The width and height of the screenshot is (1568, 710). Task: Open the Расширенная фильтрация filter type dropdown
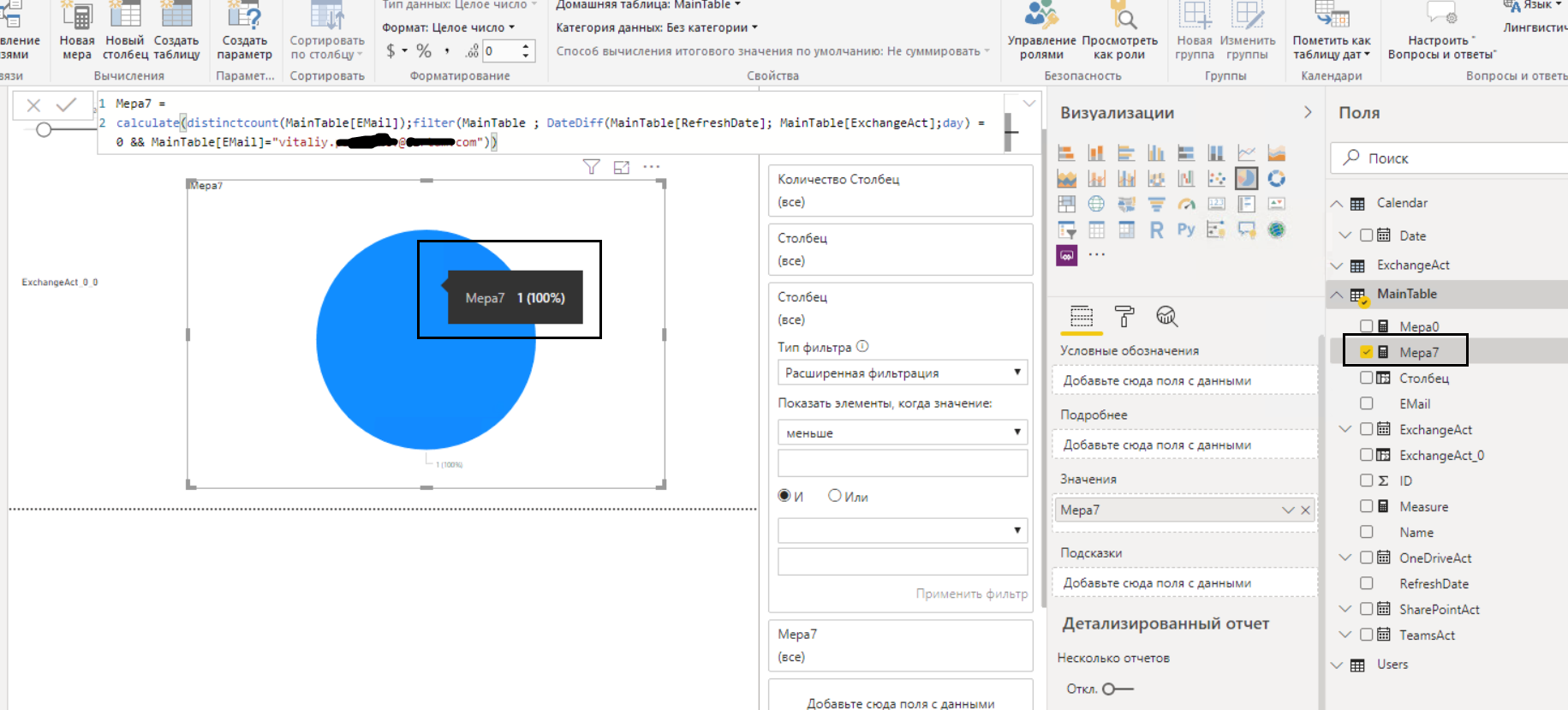click(x=903, y=373)
